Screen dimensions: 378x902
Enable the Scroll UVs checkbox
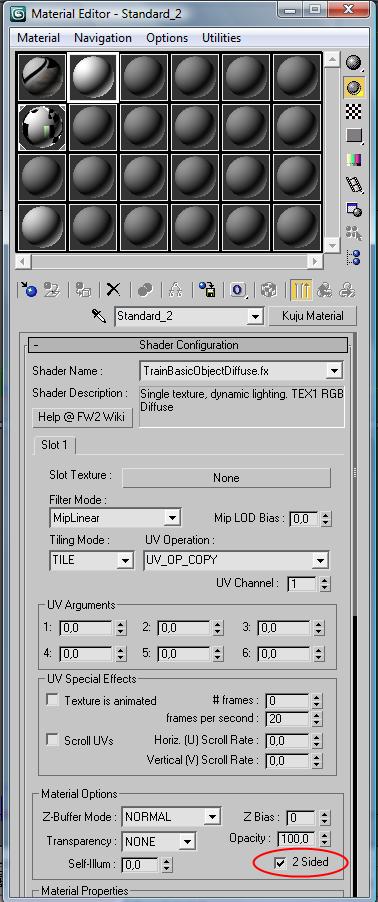pyautogui.click(x=53, y=740)
